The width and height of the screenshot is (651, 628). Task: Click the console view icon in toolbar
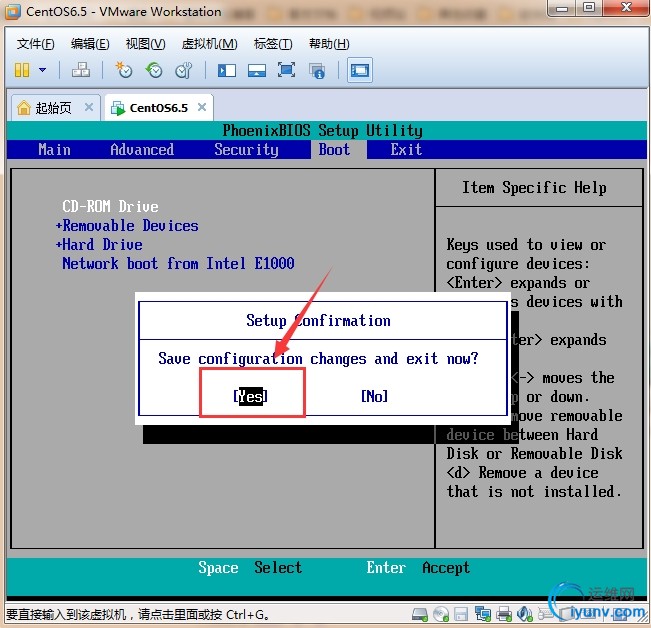(360, 70)
